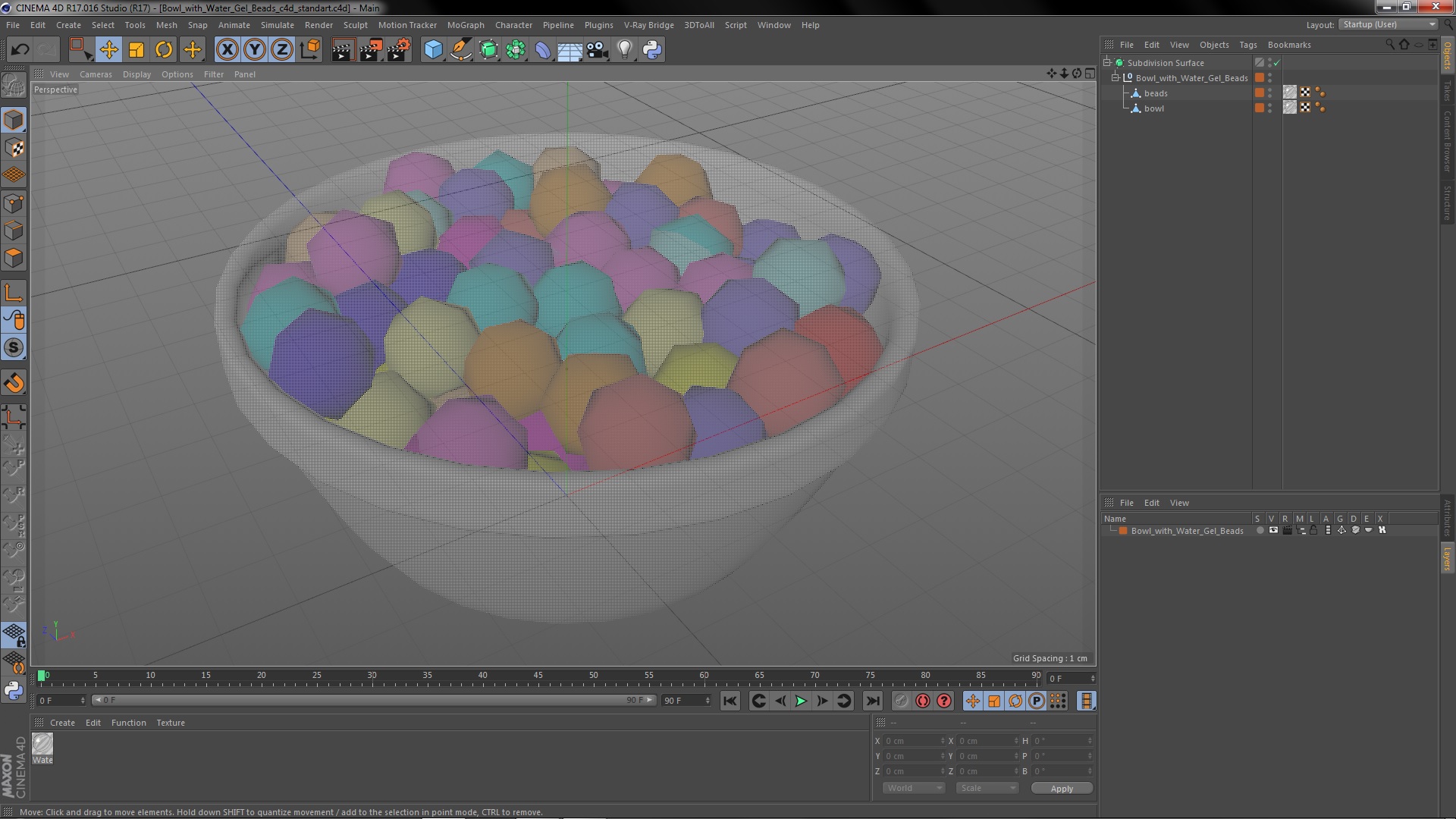Click orange layer swatch of bowl
The height and width of the screenshot is (819, 1456).
point(1260,108)
